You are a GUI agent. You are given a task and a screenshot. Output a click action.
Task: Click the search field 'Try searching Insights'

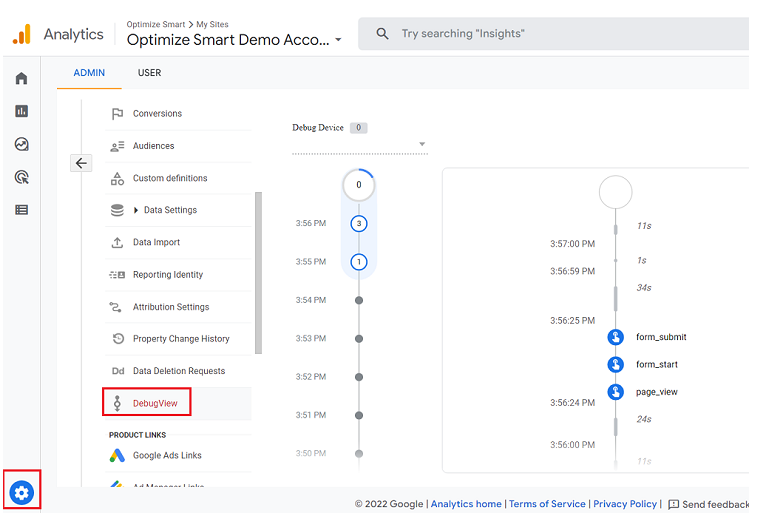coord(553,34)
